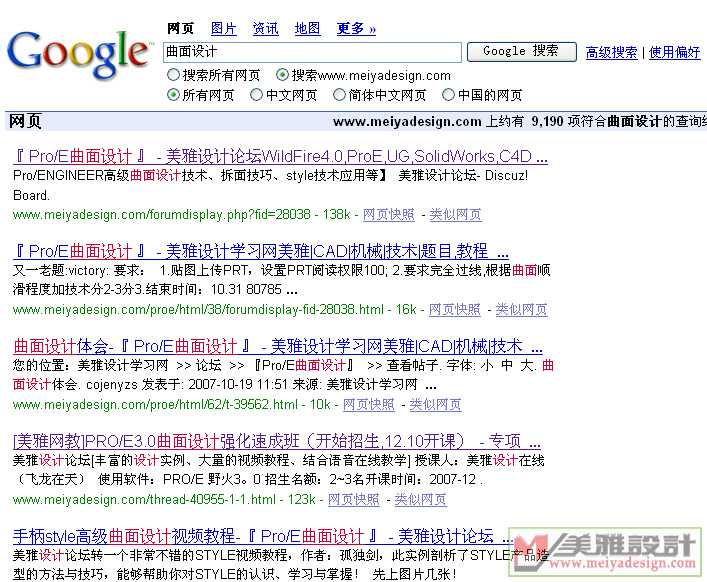The height and width of the screenshot is (582, 707).
Task: Open 网页快照 for the forumdisplay.php result
Action: click(389, 215)
